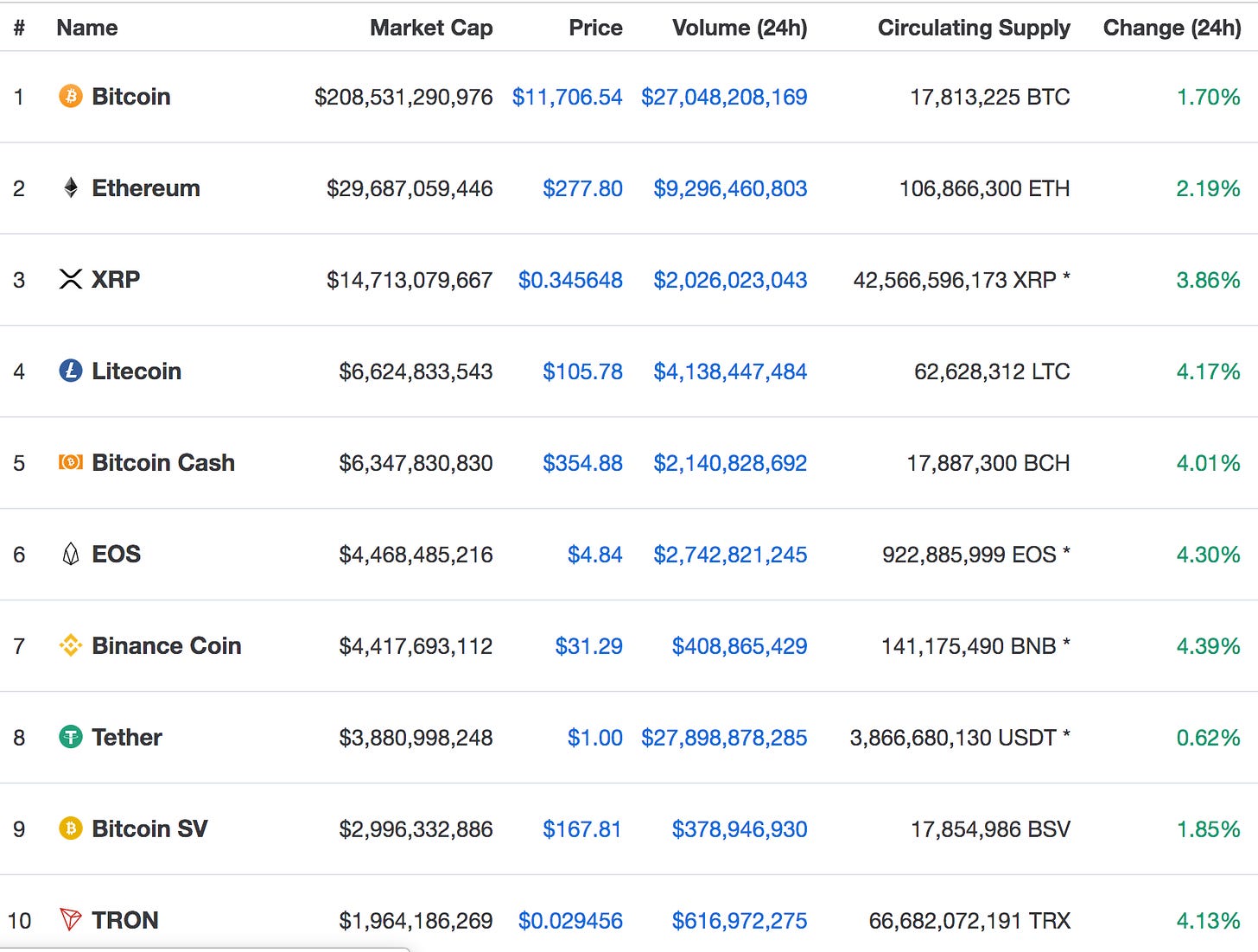
Task: Click XRP price $0.345648
Action: pyautogui.click(x=570, y=280)
